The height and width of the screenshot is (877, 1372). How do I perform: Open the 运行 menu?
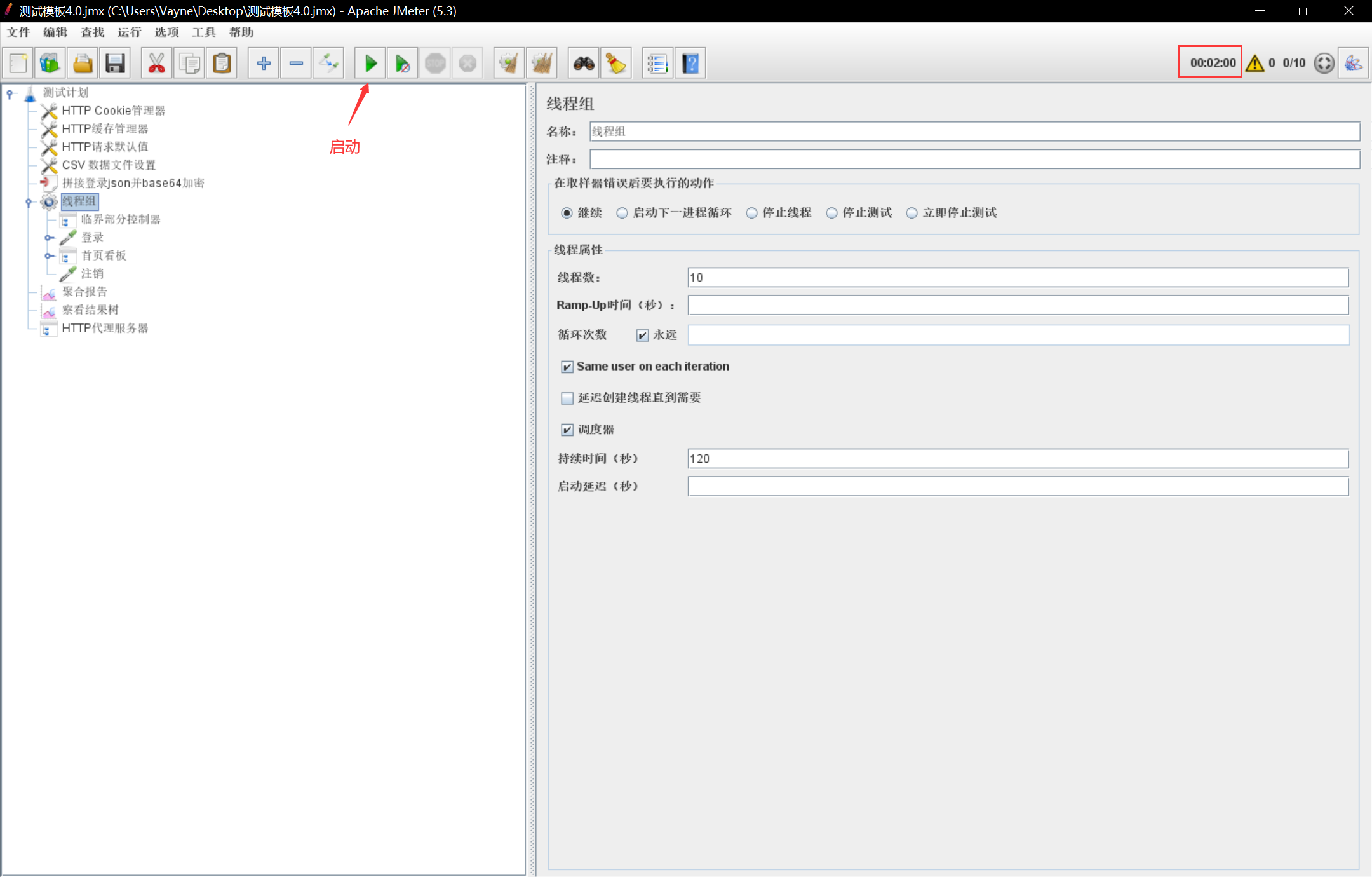(129, 32)
